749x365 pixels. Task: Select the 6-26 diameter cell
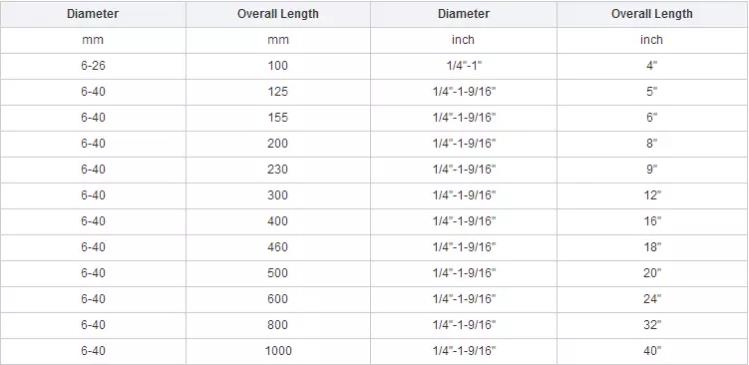pyautogui.click(x=93, y=66)
